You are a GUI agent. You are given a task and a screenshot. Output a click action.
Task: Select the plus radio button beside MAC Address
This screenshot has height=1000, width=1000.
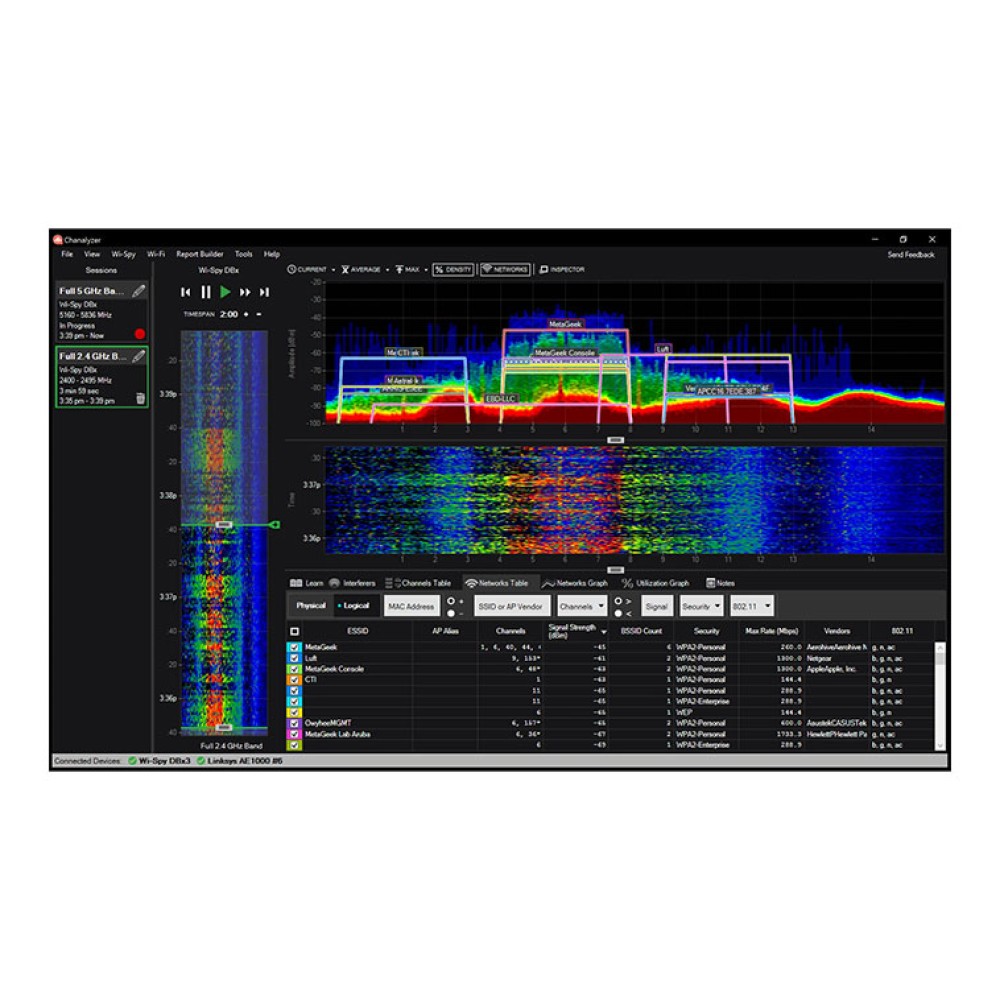click(452, 601)
